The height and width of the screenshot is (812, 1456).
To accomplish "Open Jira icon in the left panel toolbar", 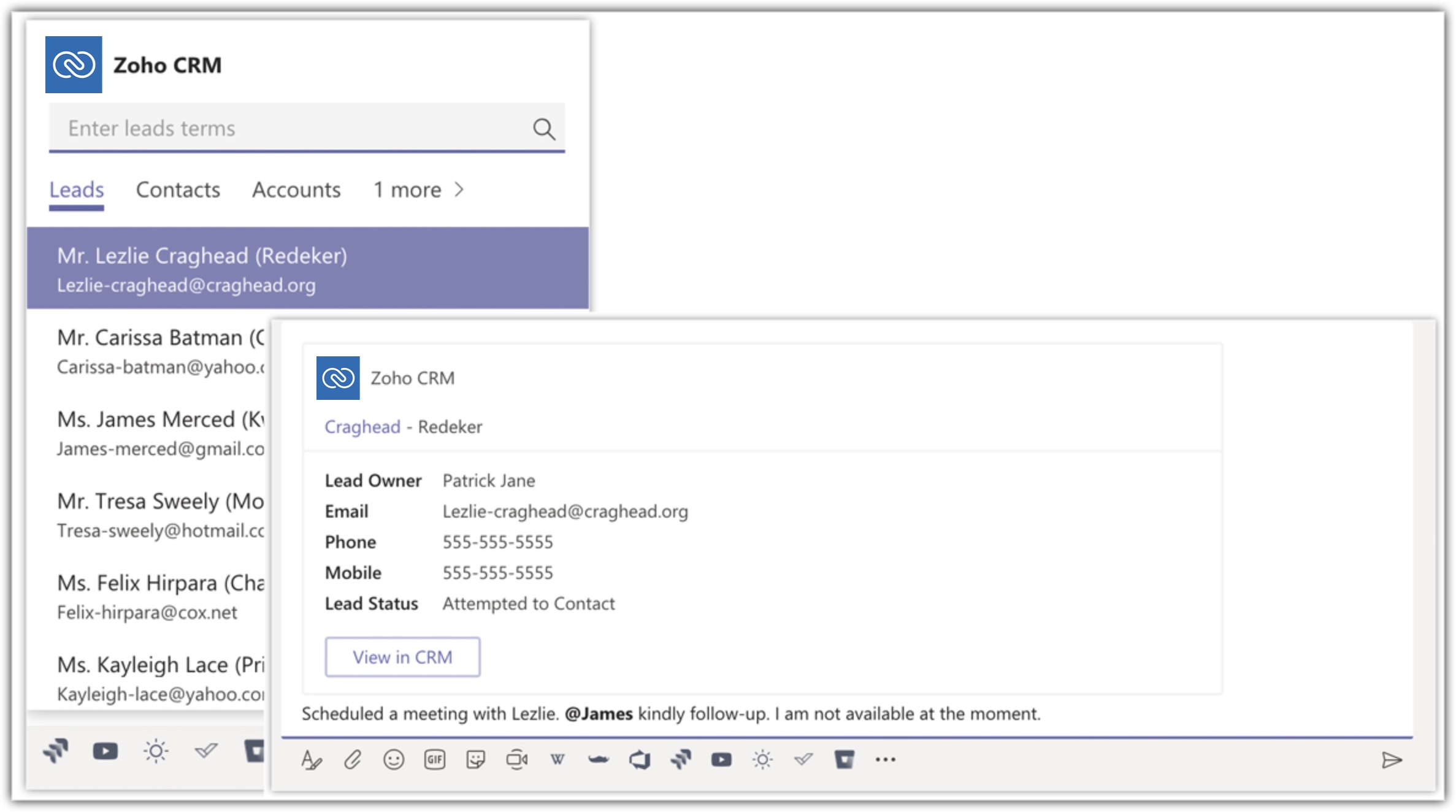I will click(x=56, y=751).
